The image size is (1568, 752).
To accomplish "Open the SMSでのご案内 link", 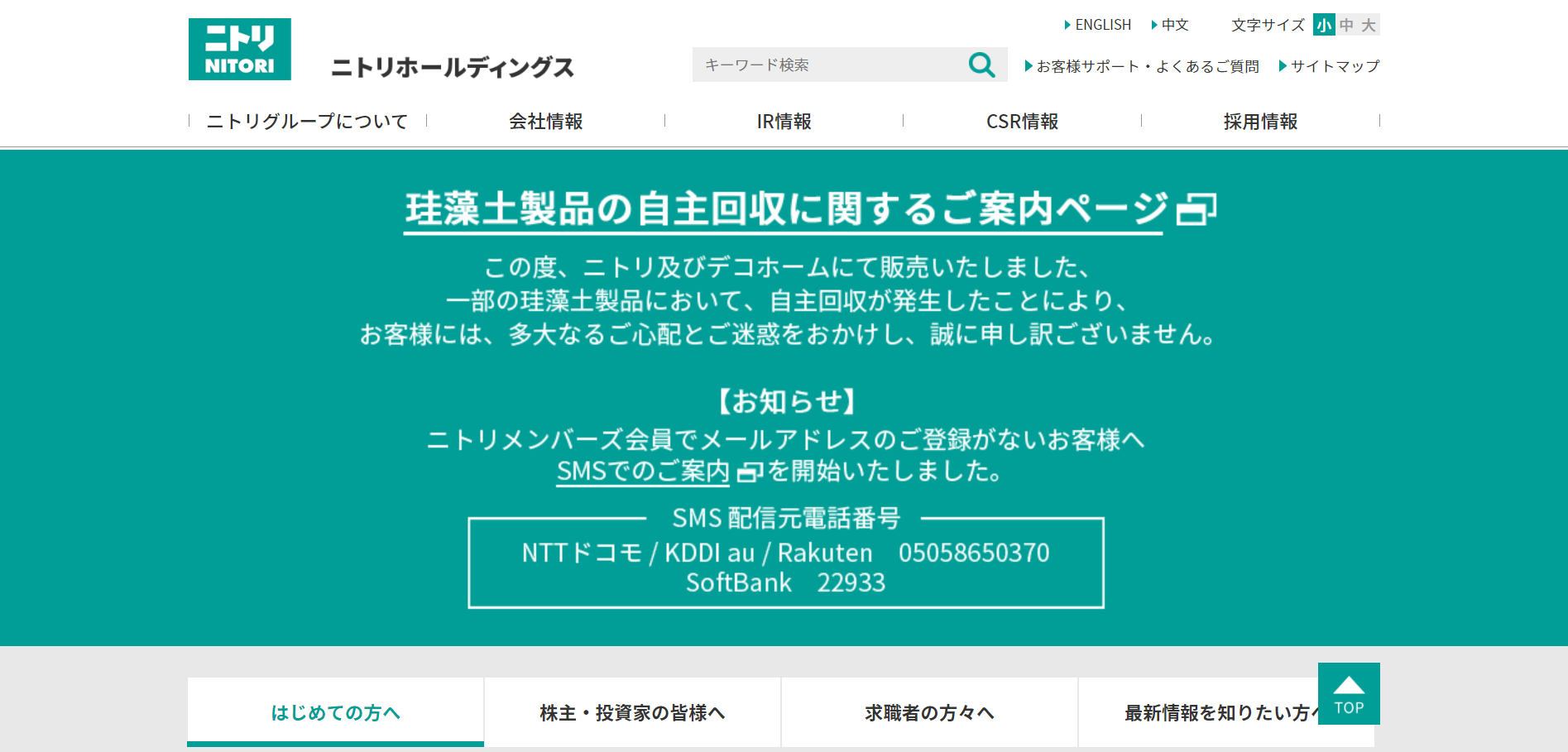I will click(x=643, y=472).
